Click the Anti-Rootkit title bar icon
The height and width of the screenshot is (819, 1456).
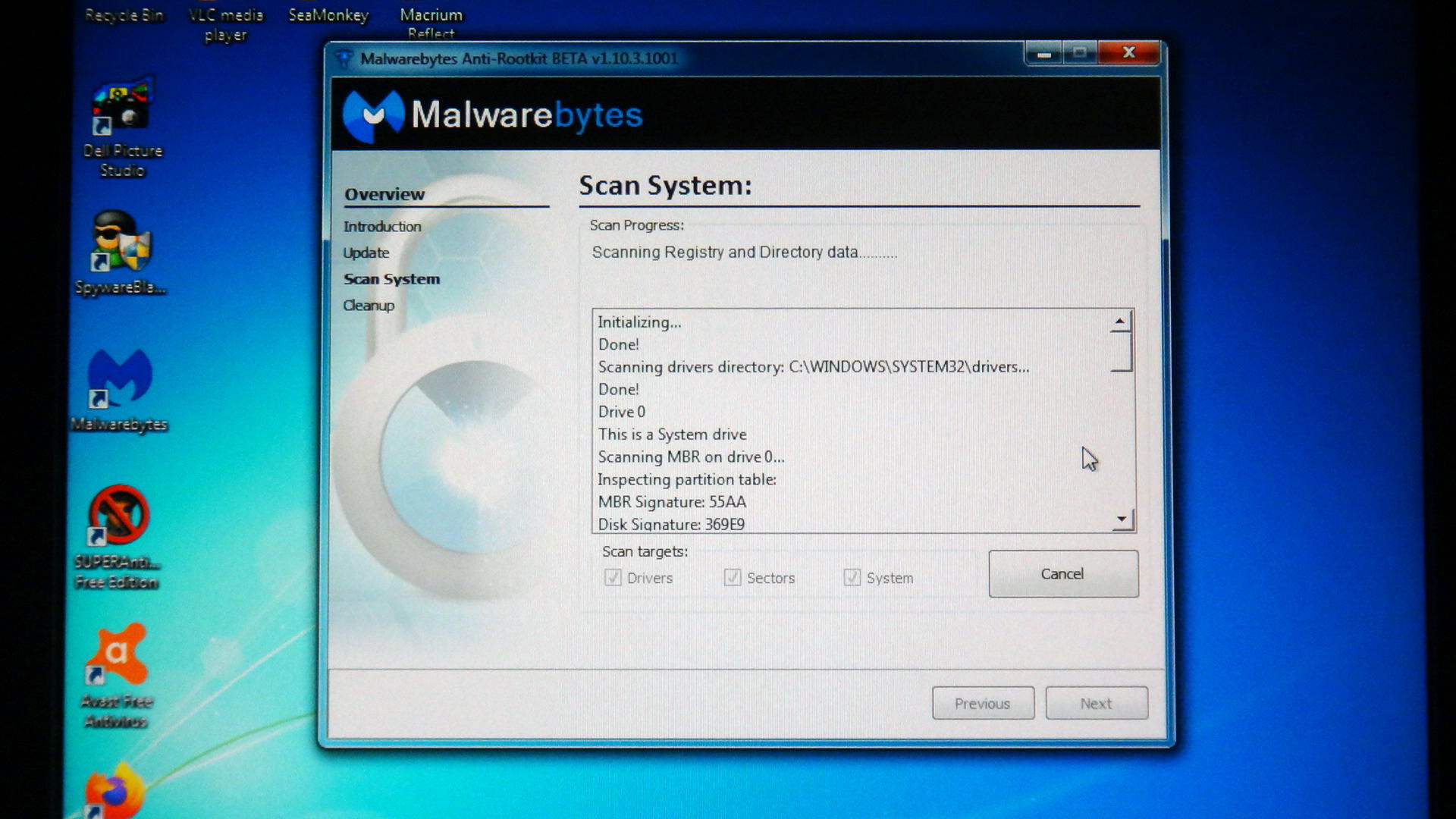click(x=344, y=58)
